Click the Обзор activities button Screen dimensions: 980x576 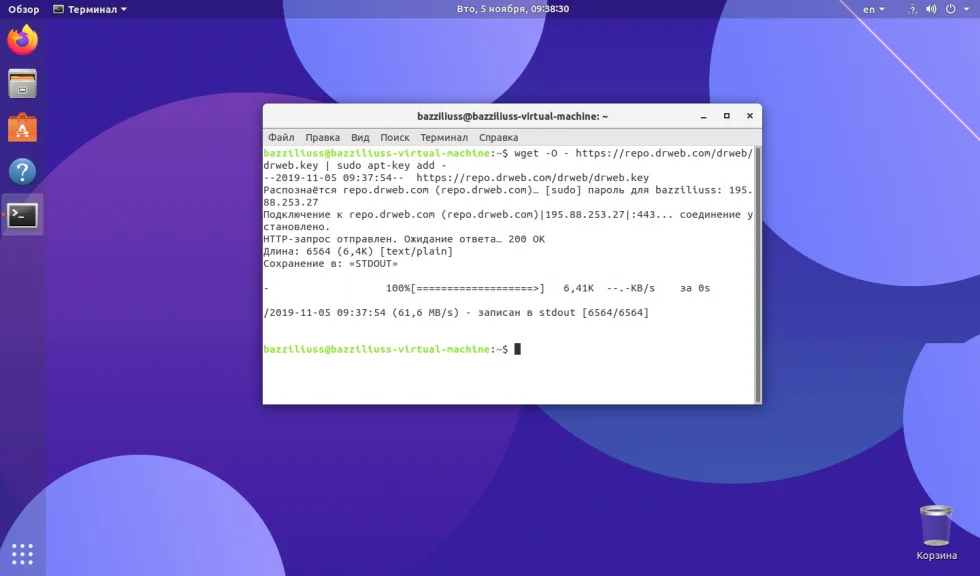tap(23, 9)
